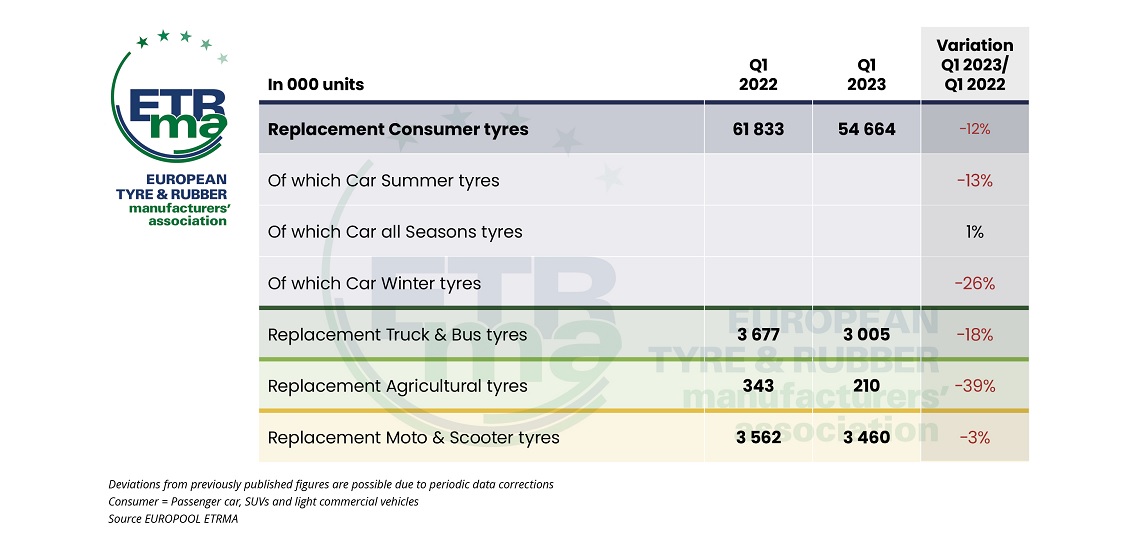Screen dimensions: 1140x550
Task: Click the 3 005 truck tyres value
Action: click(866, 335)
